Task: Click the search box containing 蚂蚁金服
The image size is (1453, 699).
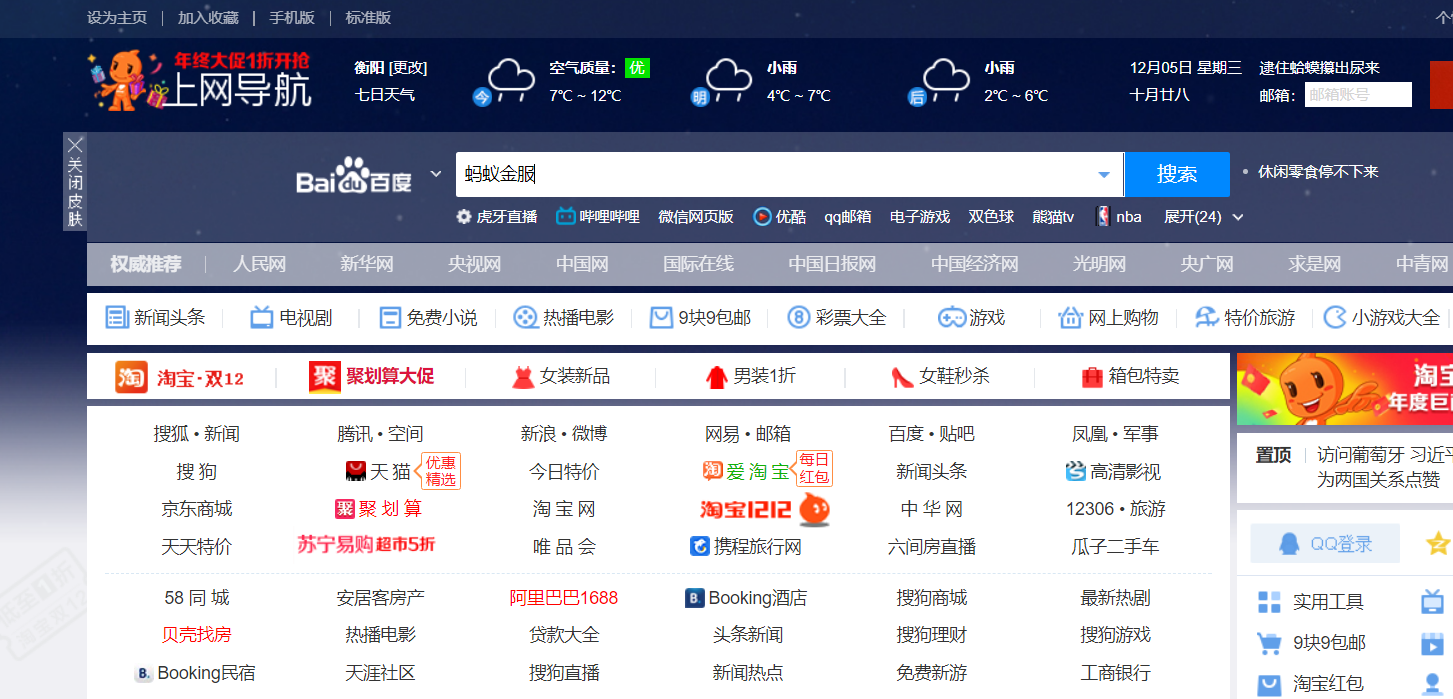Action: [x=790, y=175]
